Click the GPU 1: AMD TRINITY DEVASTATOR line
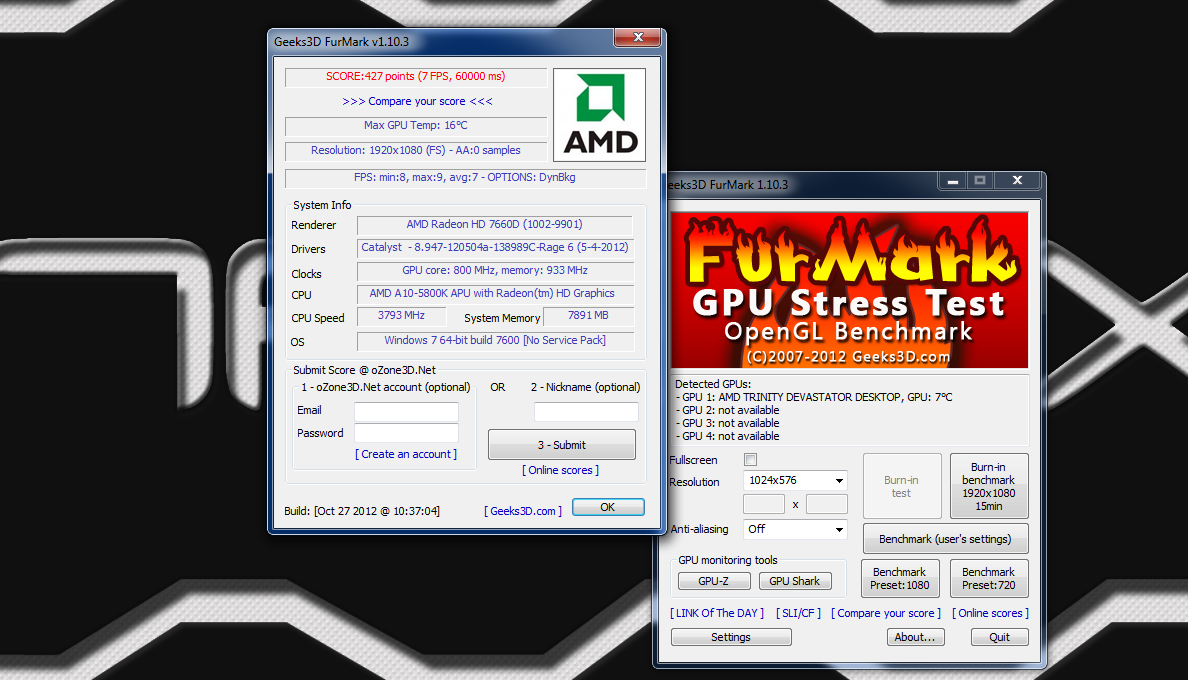Viewport: 1188px width, 680px height. pyautogui.click(x=814, y=398)
